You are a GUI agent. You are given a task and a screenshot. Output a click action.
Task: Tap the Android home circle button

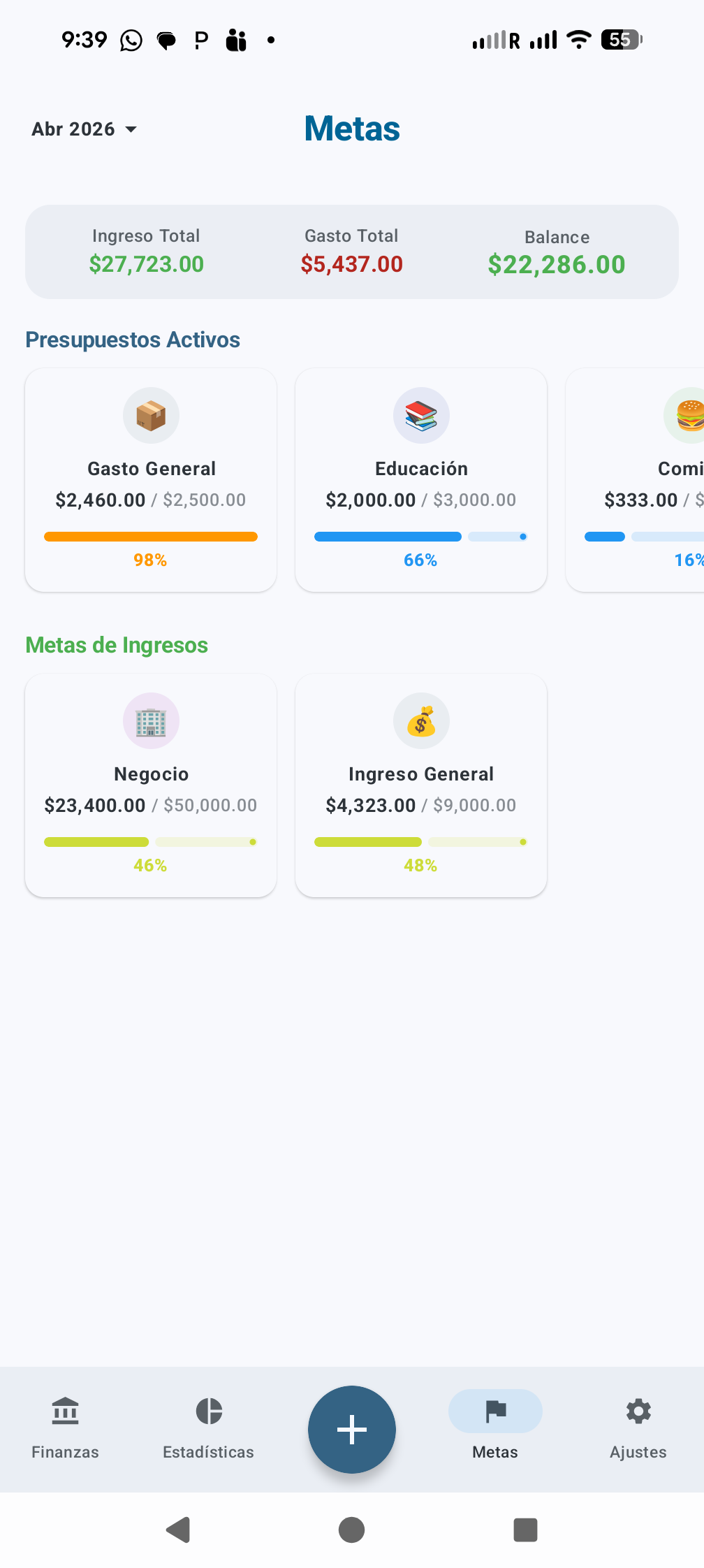point(351,1530)
